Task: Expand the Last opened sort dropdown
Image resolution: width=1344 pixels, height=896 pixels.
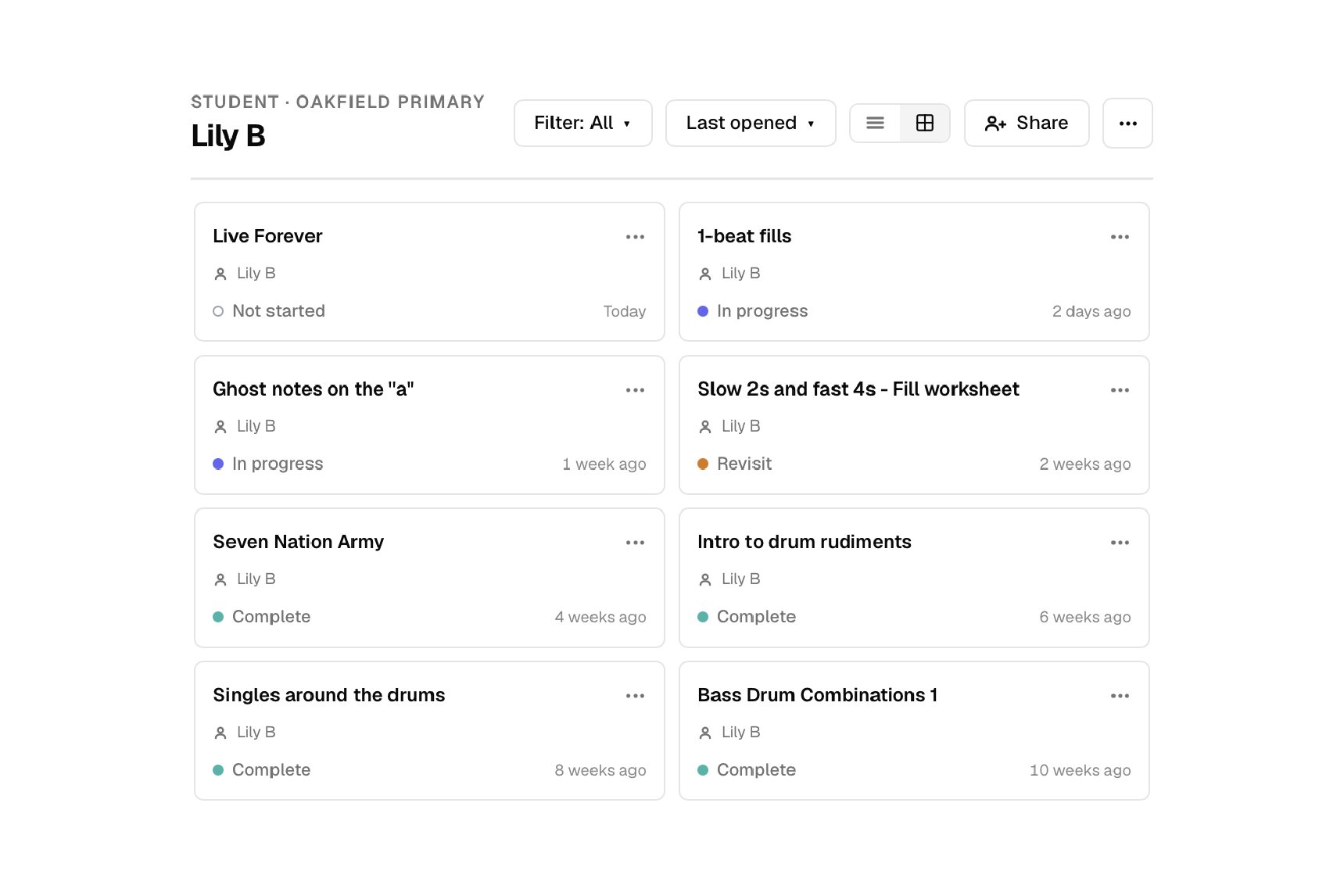Action: [751, 123]
